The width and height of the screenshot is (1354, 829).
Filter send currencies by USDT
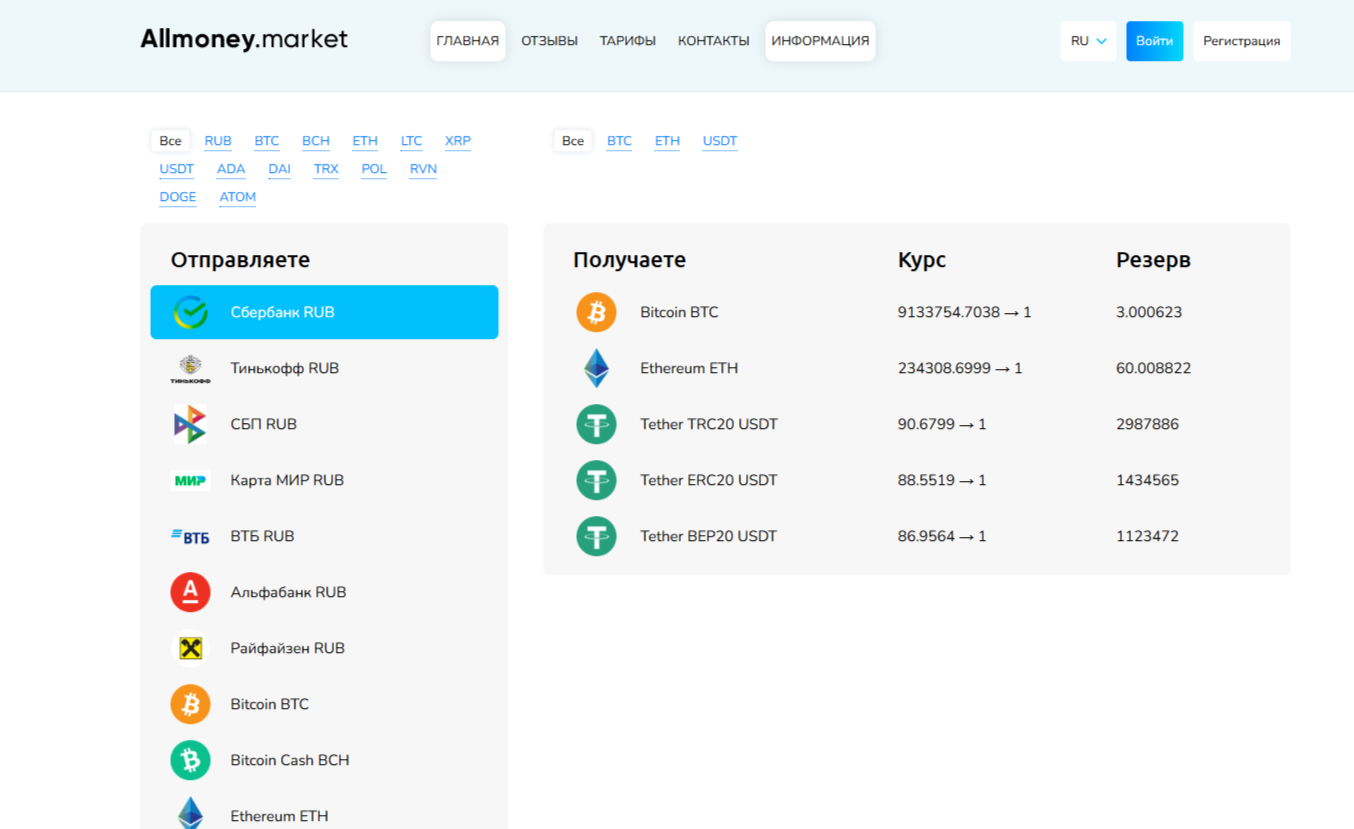[x=177, y=169]
